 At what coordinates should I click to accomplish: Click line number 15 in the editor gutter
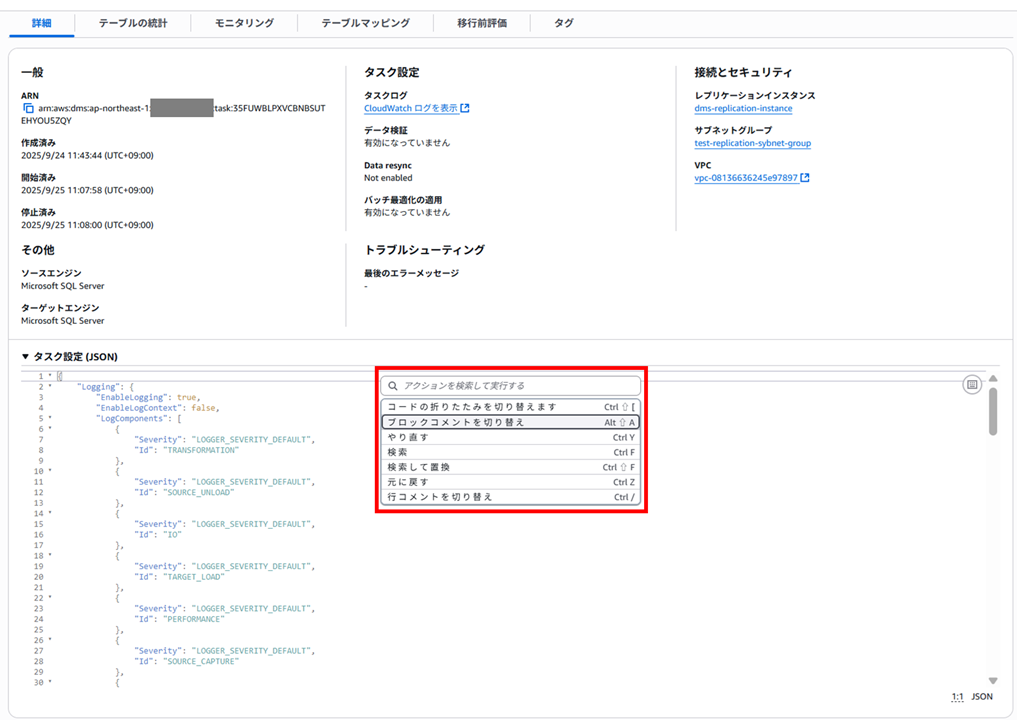pyautogui.click(x=39, y=524)
